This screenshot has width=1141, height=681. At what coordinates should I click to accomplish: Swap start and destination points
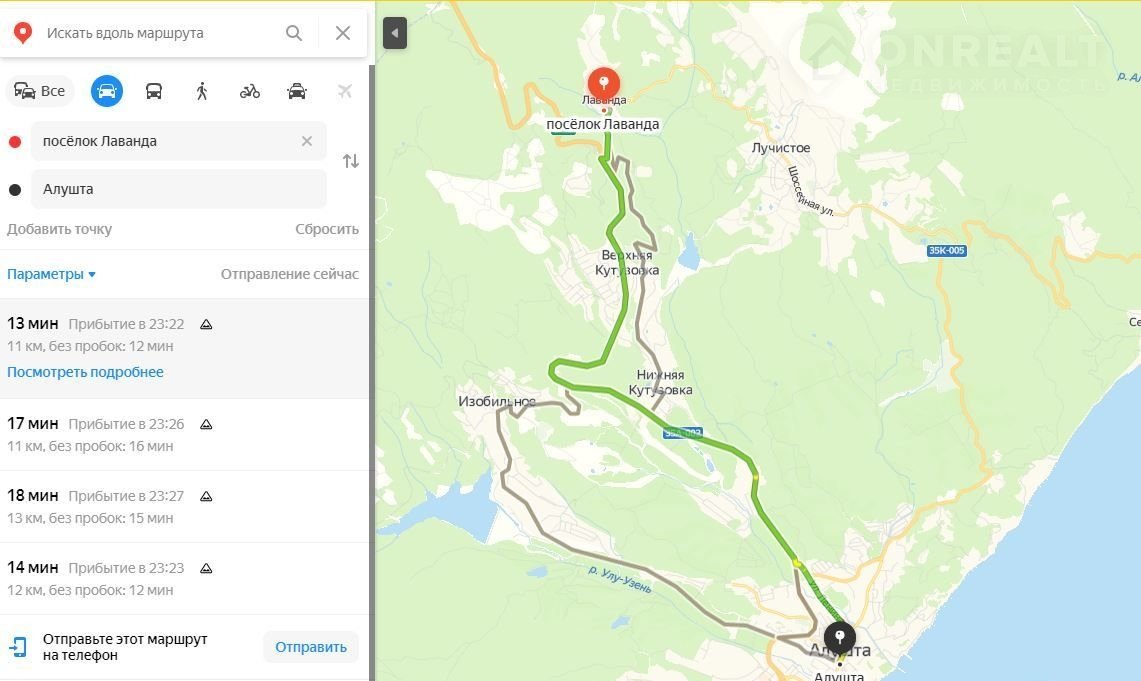tap(351, 161)
